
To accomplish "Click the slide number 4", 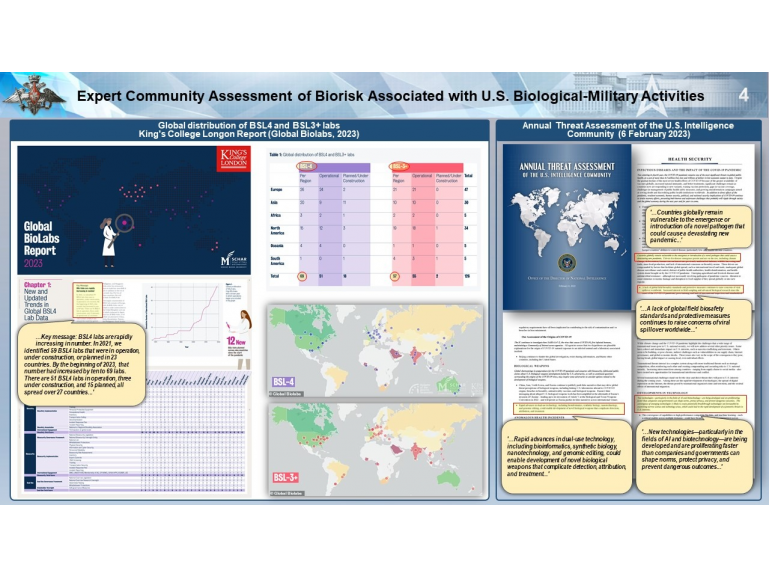I will click(x=743, y=95).
